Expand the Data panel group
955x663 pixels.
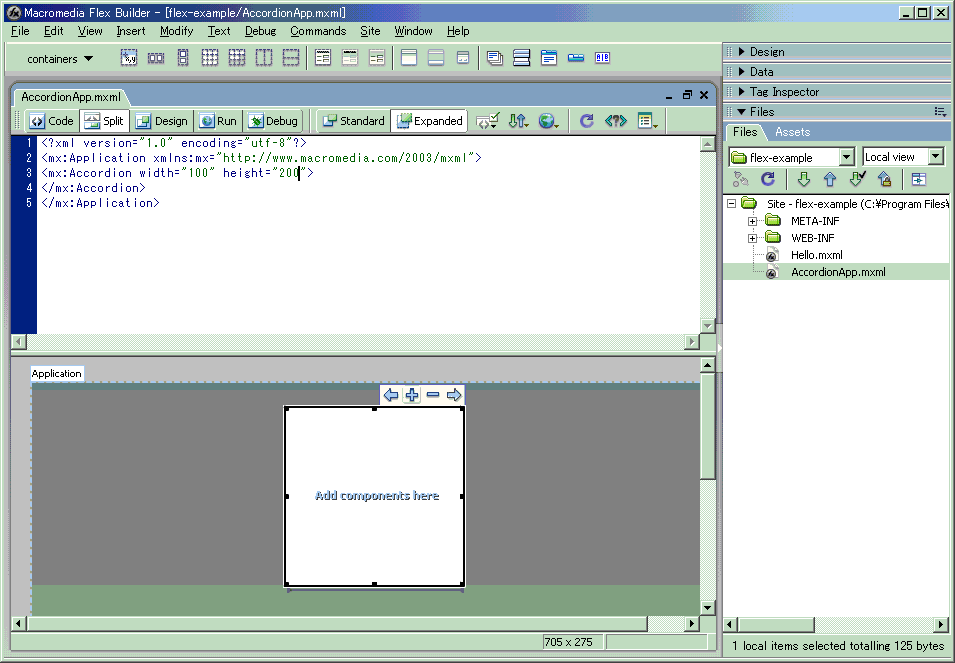[x=741, y=72]
